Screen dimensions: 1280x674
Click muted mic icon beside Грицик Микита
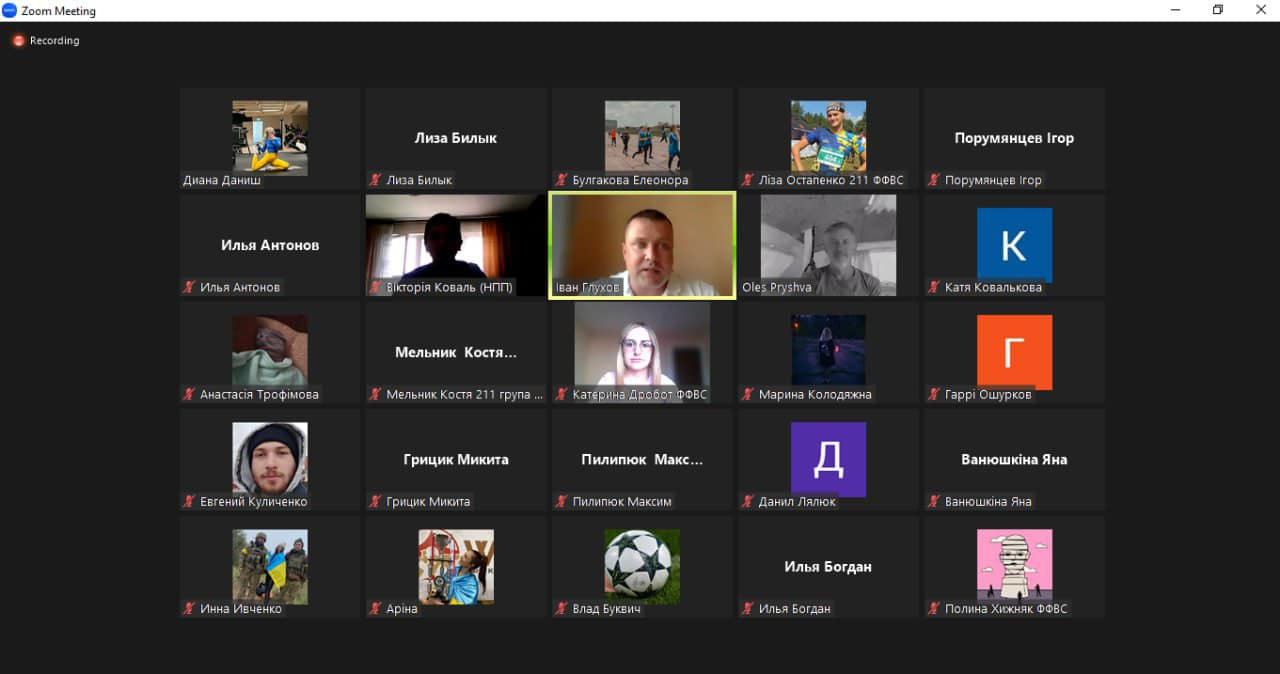(x=375, y=501)
